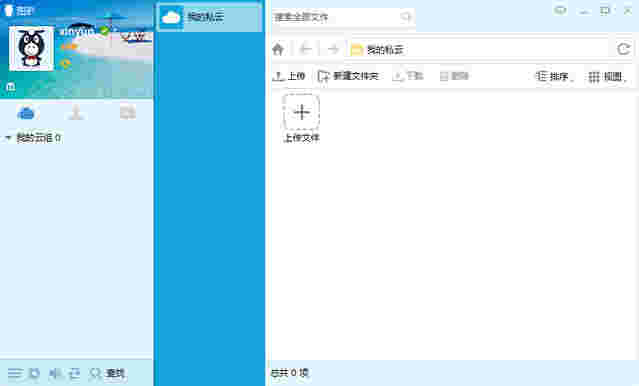Maximize the window
This screenshot has height=386, width=639.
(605, 11)
